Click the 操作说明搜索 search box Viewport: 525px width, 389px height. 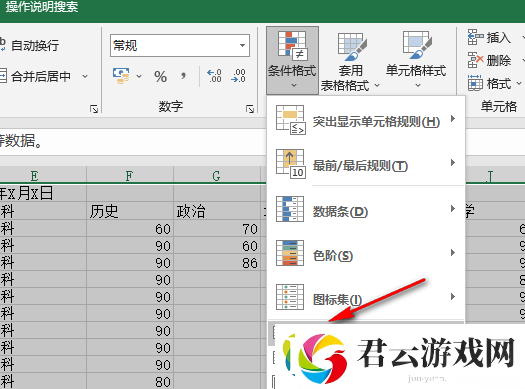pos(42,7)
